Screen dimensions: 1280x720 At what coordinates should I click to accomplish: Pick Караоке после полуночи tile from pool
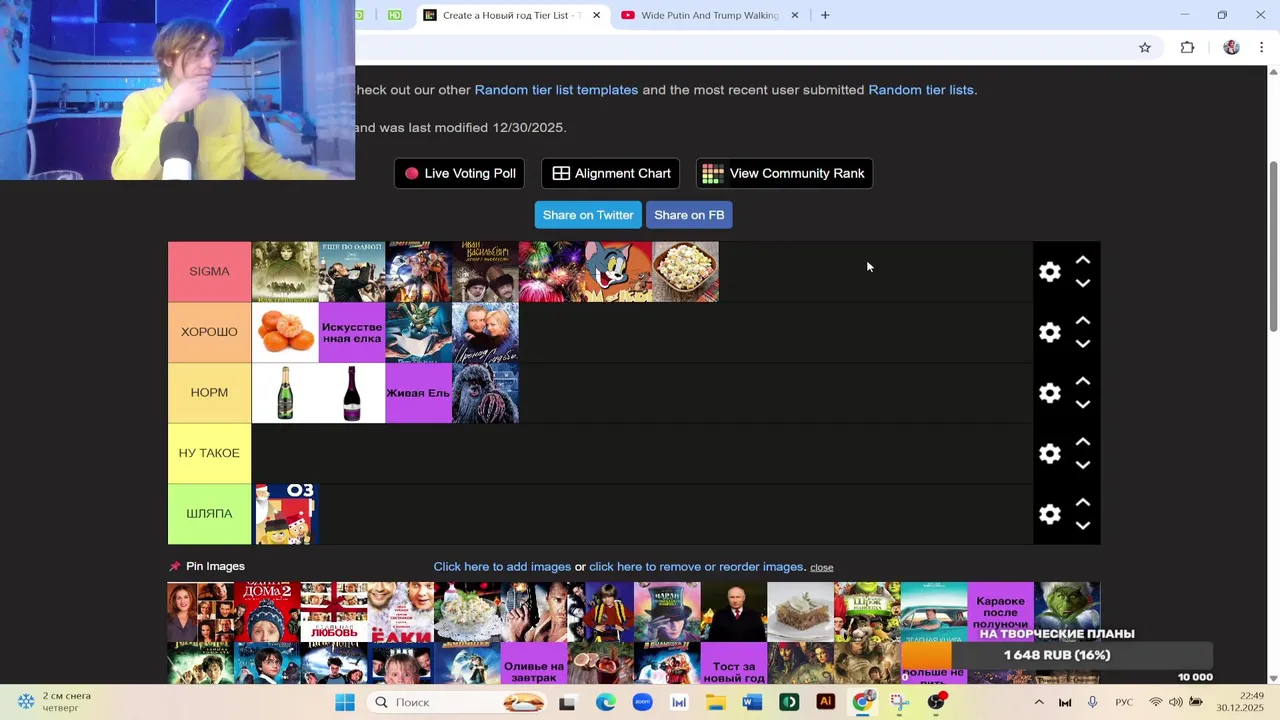pos(1000,612)
